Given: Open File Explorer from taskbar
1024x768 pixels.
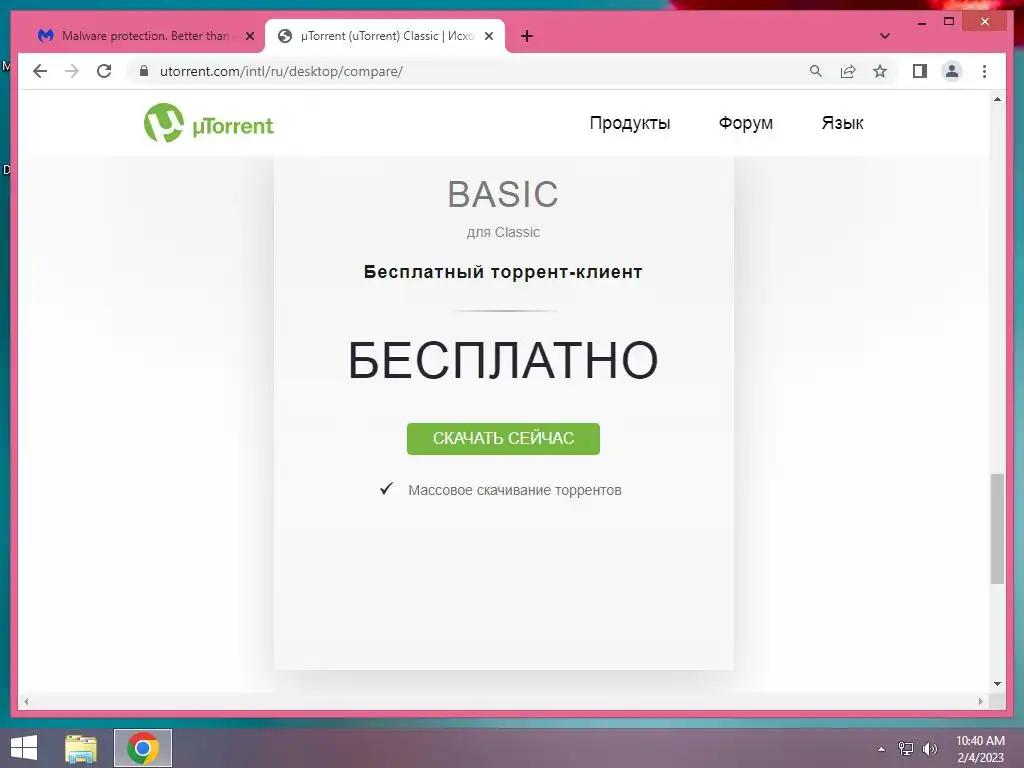Looking at the screenshot, I should point(81,748).
